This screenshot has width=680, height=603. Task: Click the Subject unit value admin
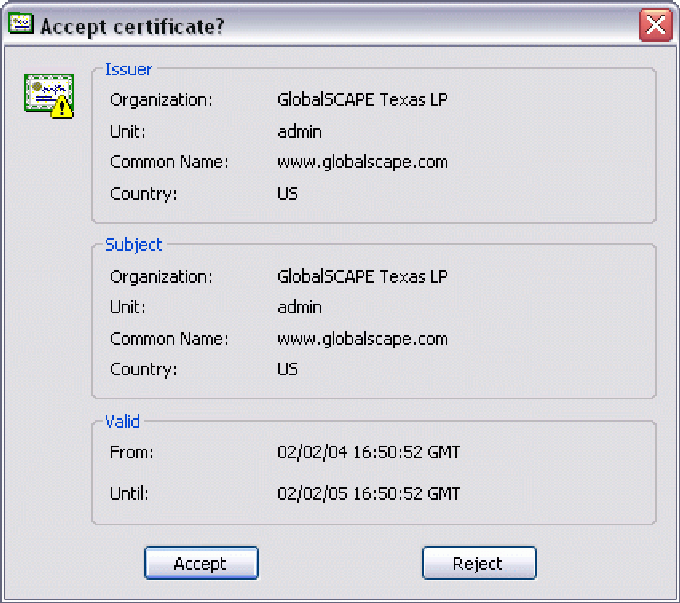pos(300,307)
